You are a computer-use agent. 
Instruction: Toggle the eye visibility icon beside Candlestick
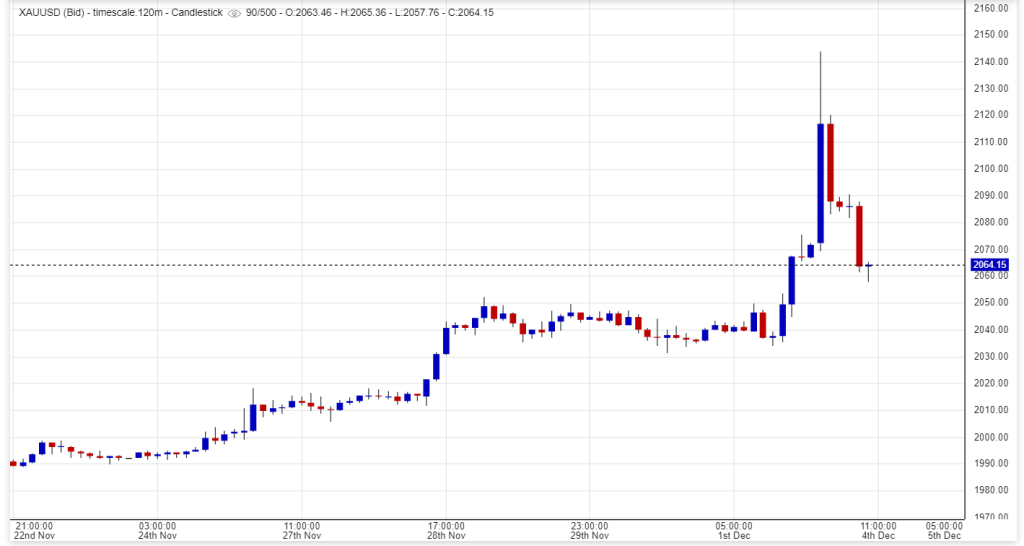[x=234, y=13]
